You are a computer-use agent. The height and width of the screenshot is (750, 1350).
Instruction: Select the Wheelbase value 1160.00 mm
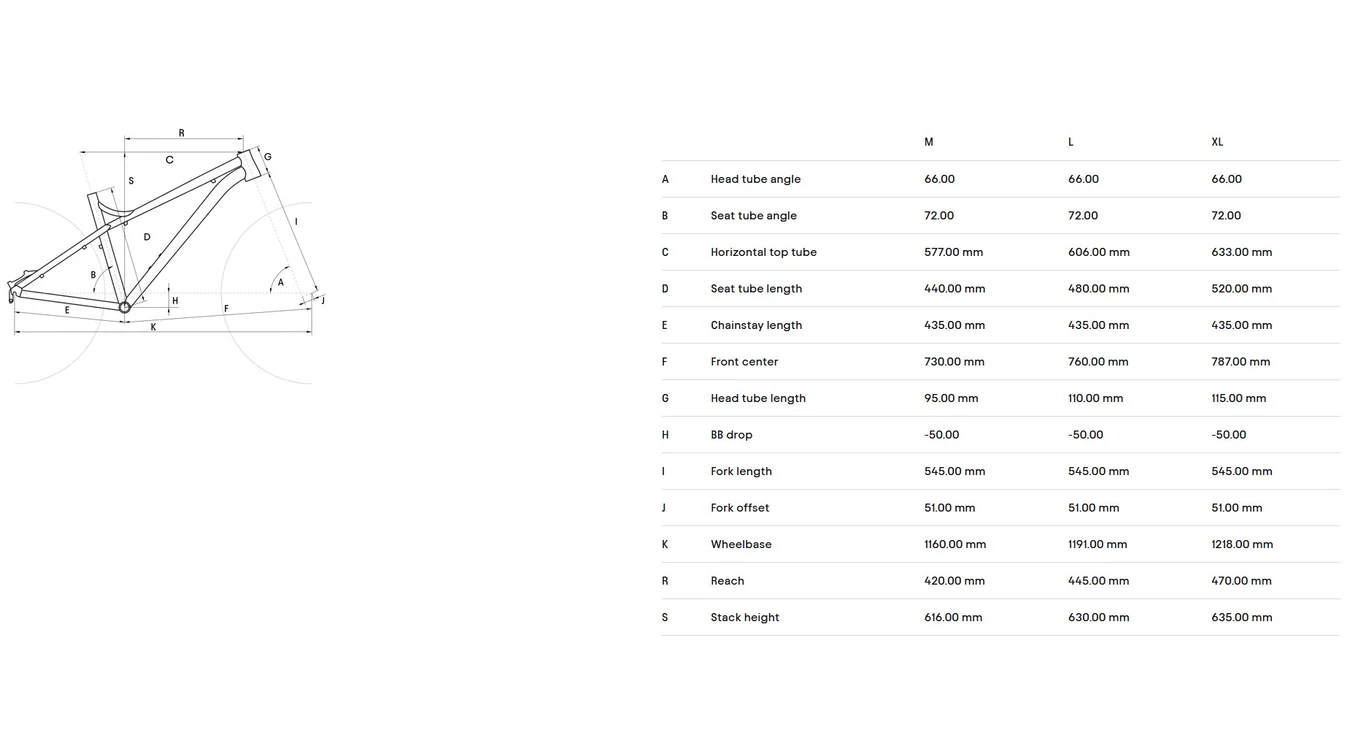(954, 545)
